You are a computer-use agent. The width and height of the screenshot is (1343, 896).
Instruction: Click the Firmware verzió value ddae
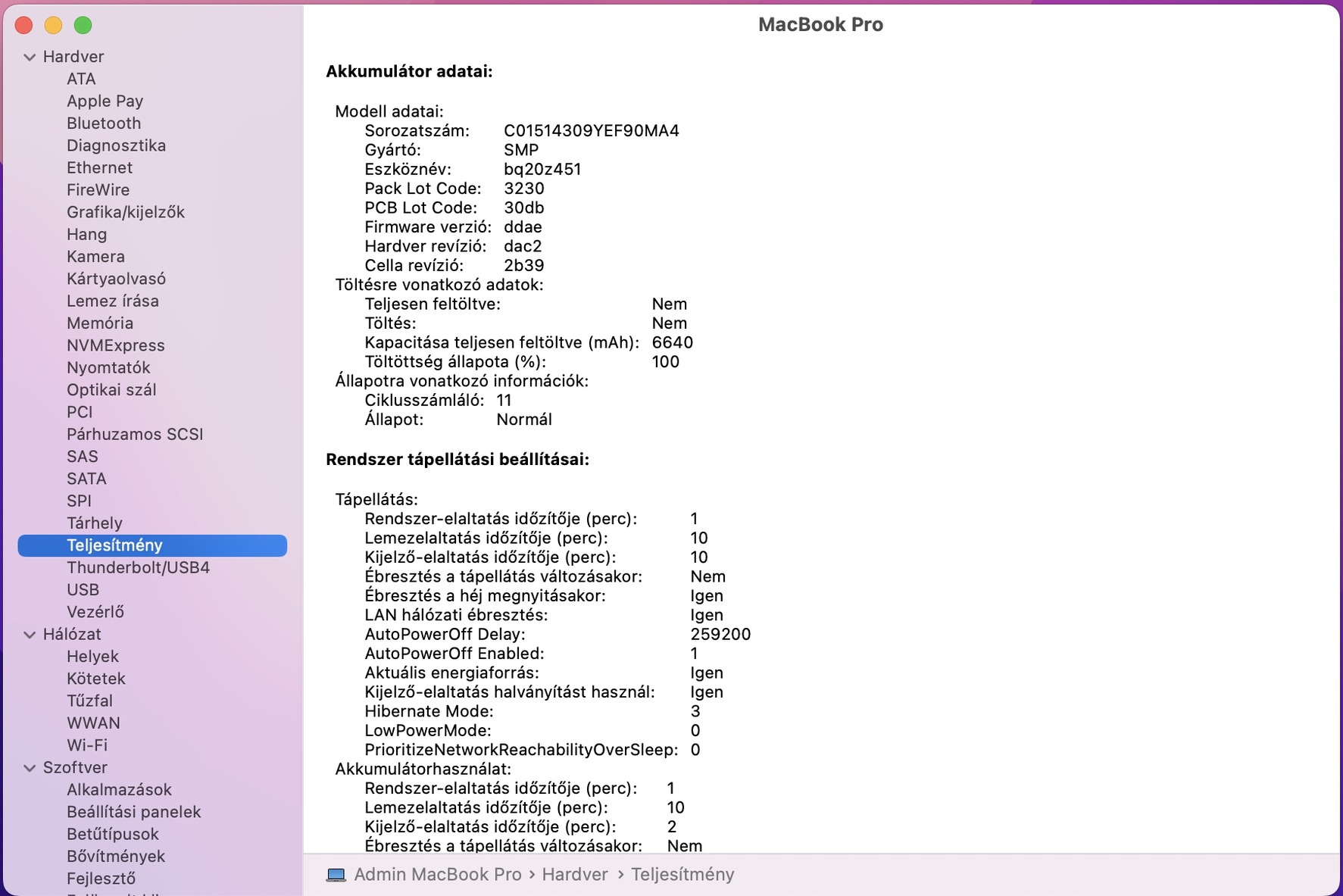pos(523,227)
